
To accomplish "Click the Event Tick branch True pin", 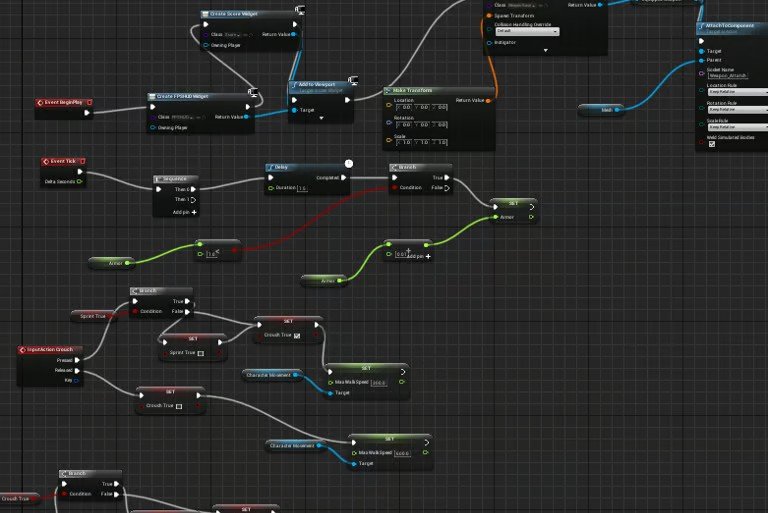I will coord(446,177).
